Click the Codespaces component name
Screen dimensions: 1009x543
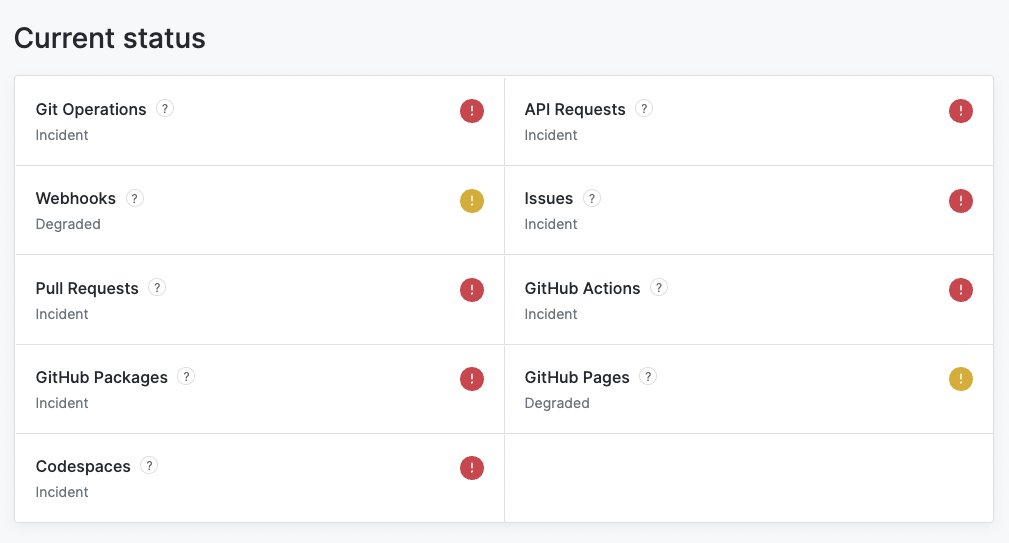pyautogui.click(x=83, y=466)
